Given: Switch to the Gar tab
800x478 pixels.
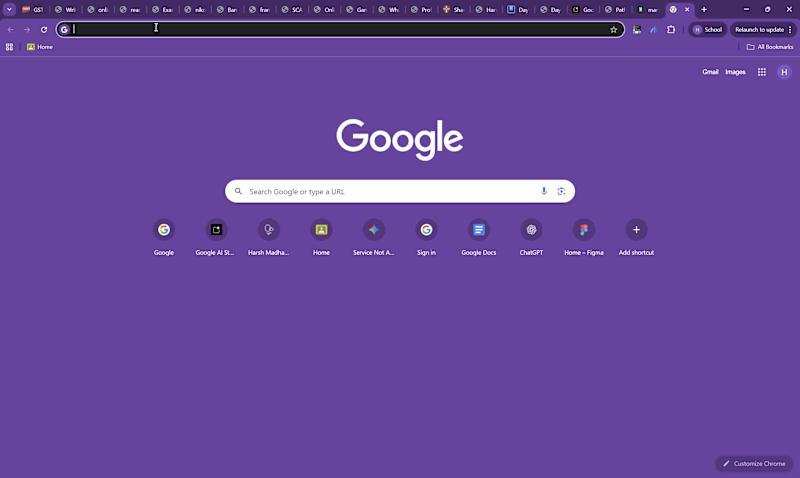Looking at the screenshot, I should tap(357, 9).
